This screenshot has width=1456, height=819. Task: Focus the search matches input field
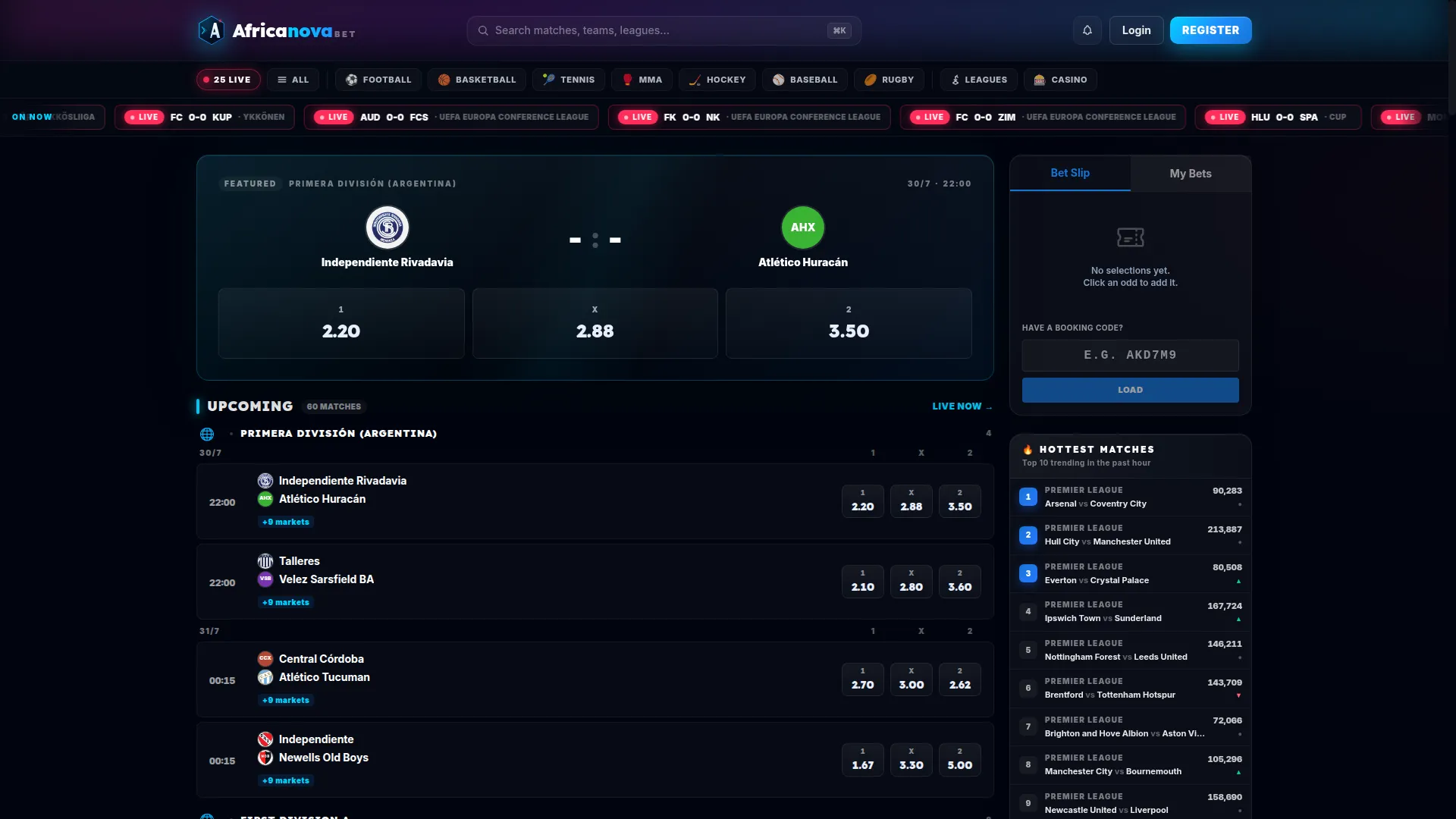(x=664, y=30)
